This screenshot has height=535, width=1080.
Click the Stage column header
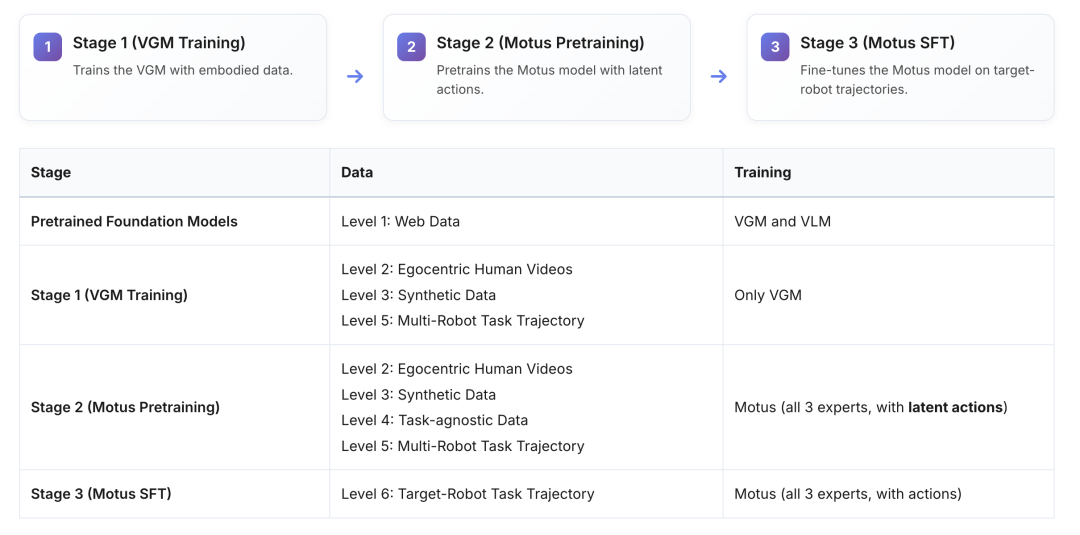(x=51, y=172)
